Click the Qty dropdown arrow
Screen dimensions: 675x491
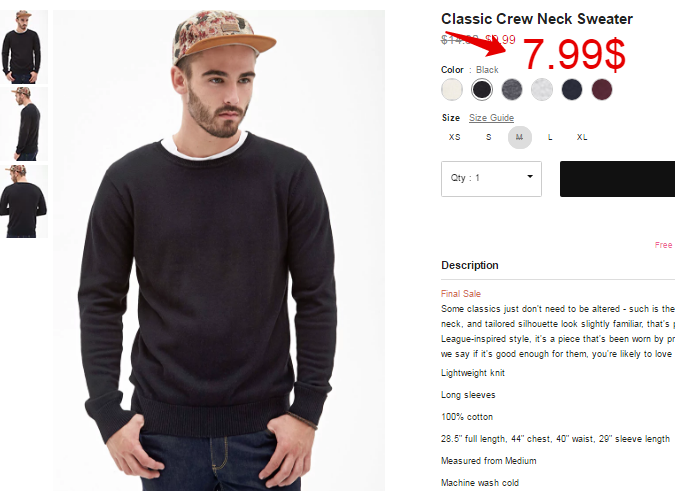(x=530, y=176)
